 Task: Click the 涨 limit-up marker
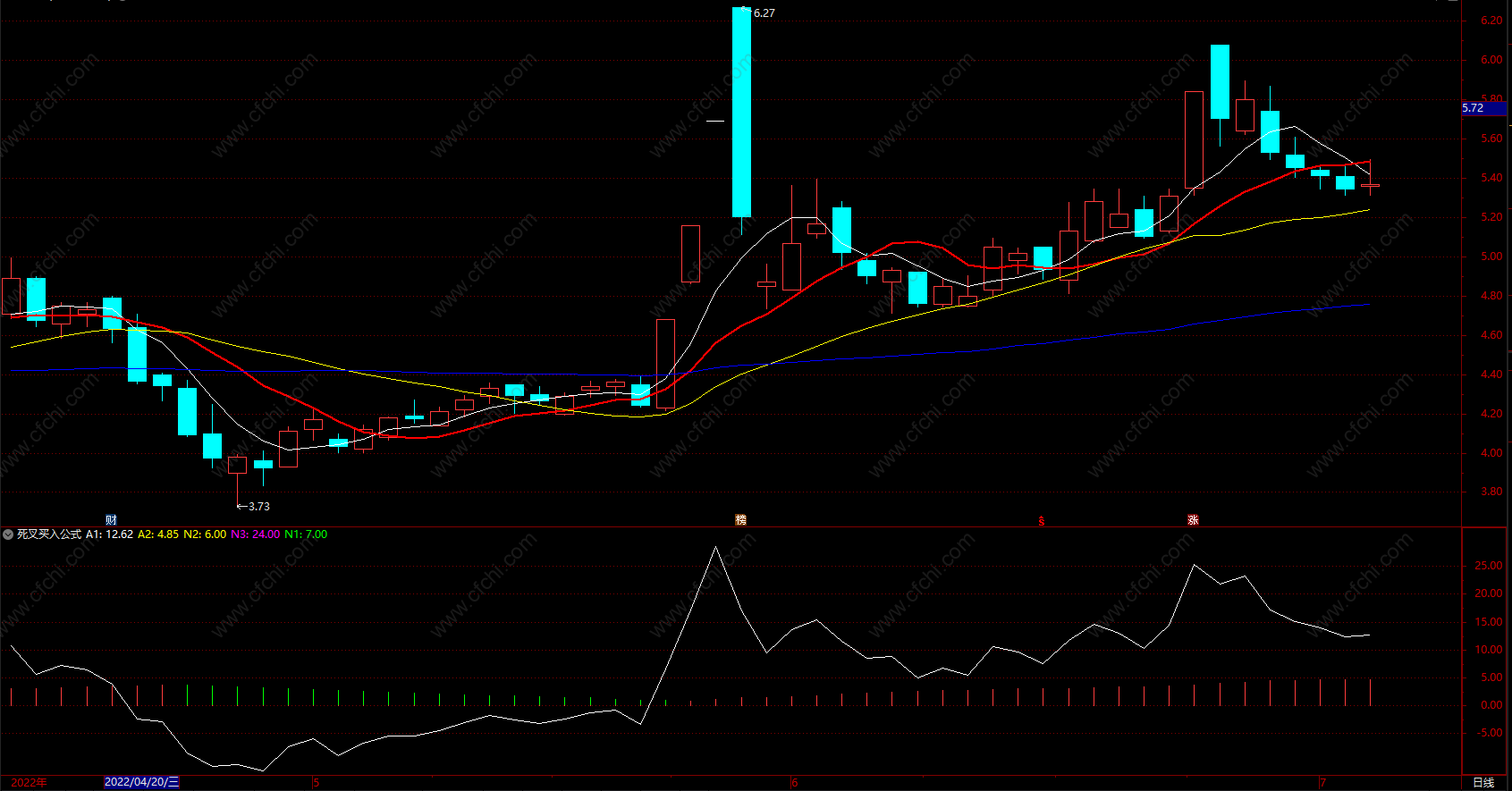1193,520
